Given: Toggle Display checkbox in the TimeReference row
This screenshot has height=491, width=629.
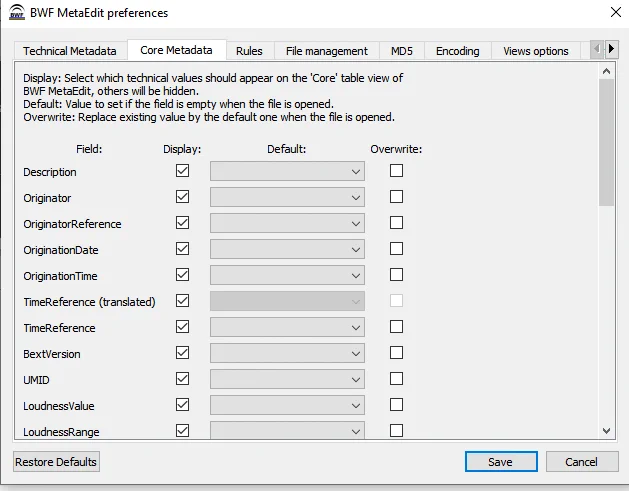Looking at the screenshot, I should tap(183, 327).
